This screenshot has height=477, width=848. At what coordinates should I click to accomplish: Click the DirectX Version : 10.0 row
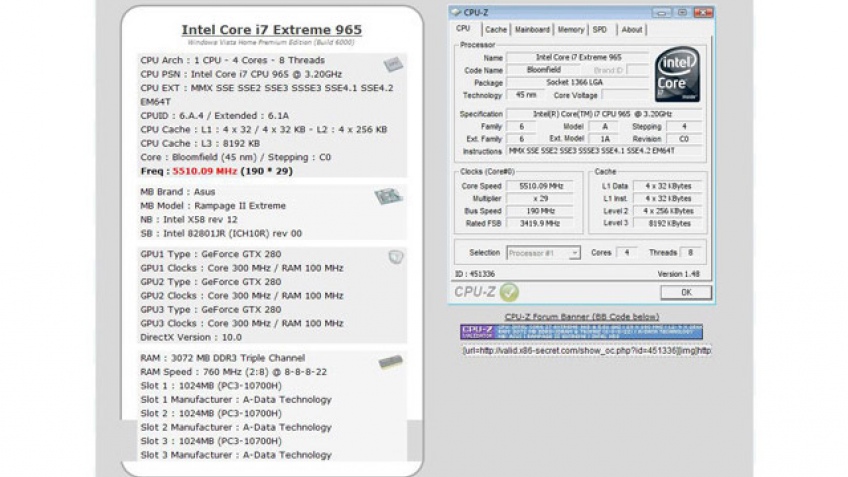coord(191,337)
